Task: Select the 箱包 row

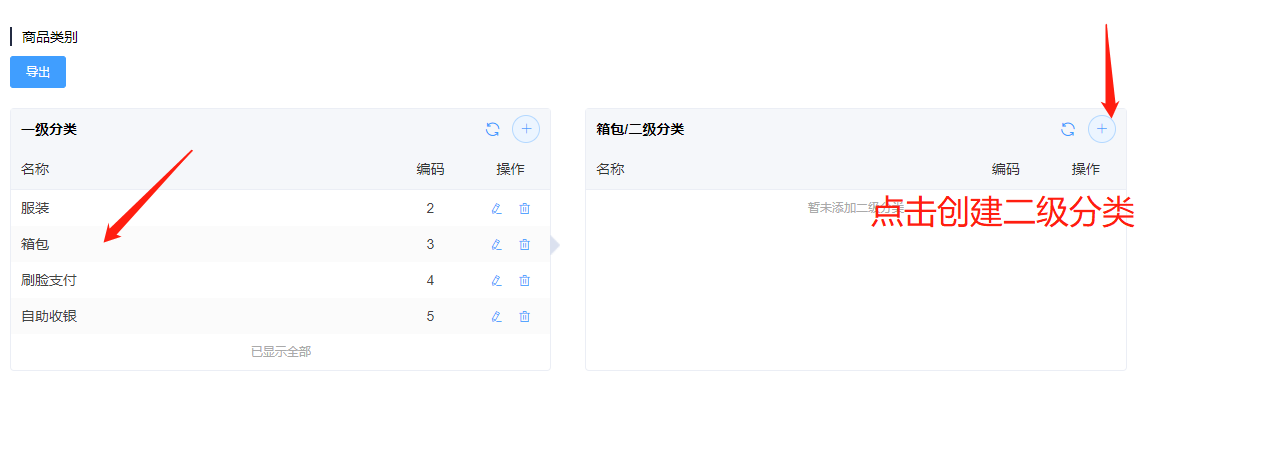Action: pyautogui.click(x=280, y=244)
